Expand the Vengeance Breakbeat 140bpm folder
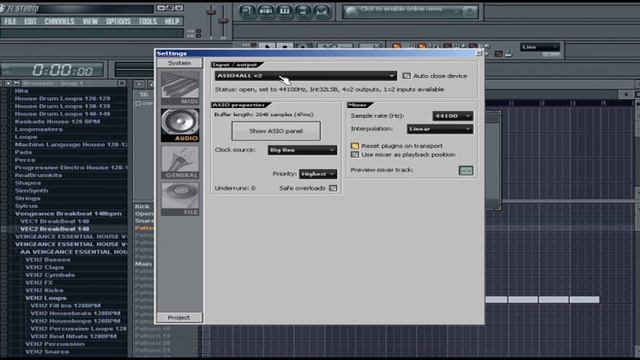 click(x=68, y=213)
